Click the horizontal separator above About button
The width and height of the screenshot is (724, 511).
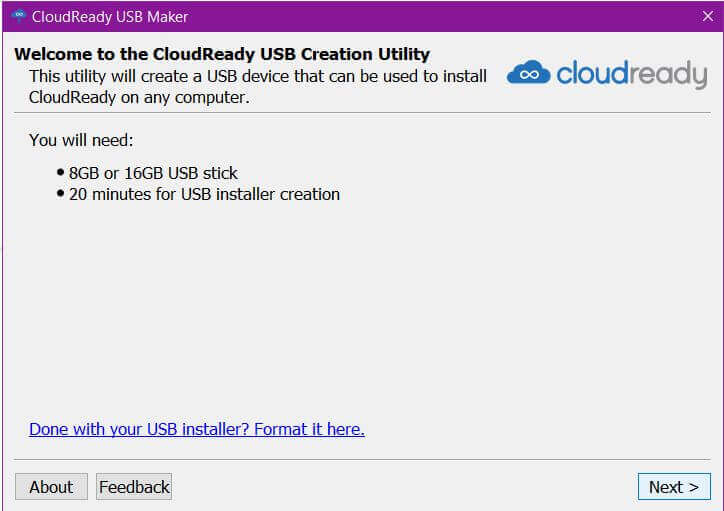pyautogui.click(x=362, y=459)
